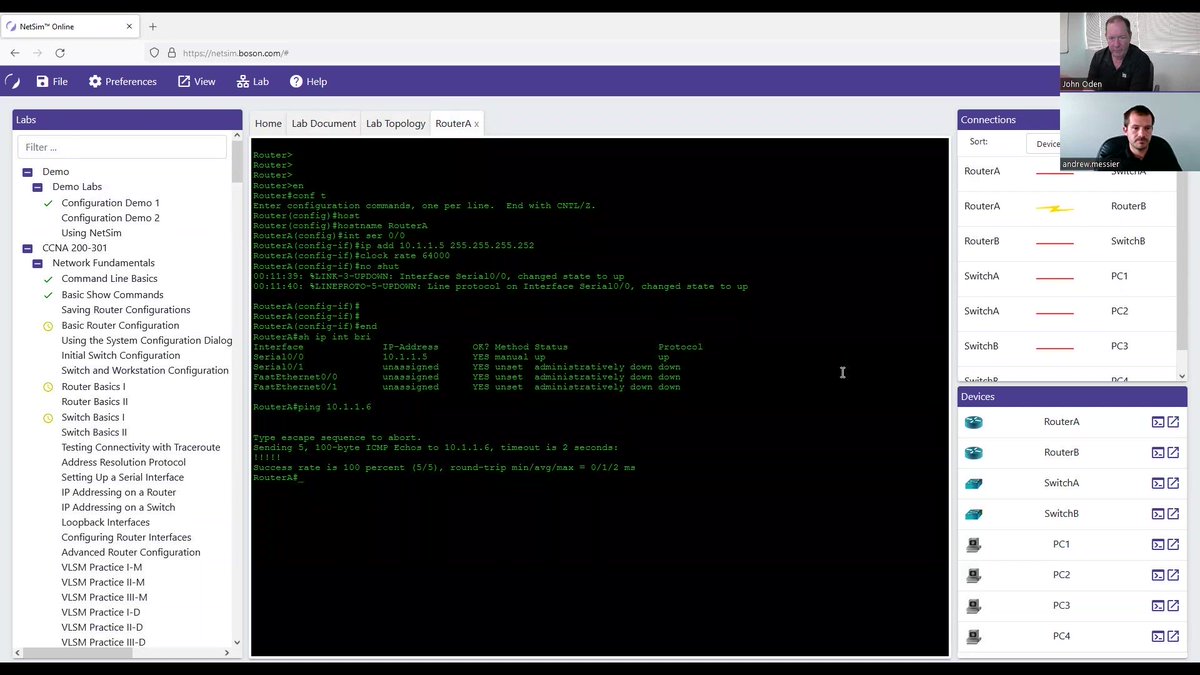
Task: Open Switch Basics I lab
Action: click(x=93, y=417)
